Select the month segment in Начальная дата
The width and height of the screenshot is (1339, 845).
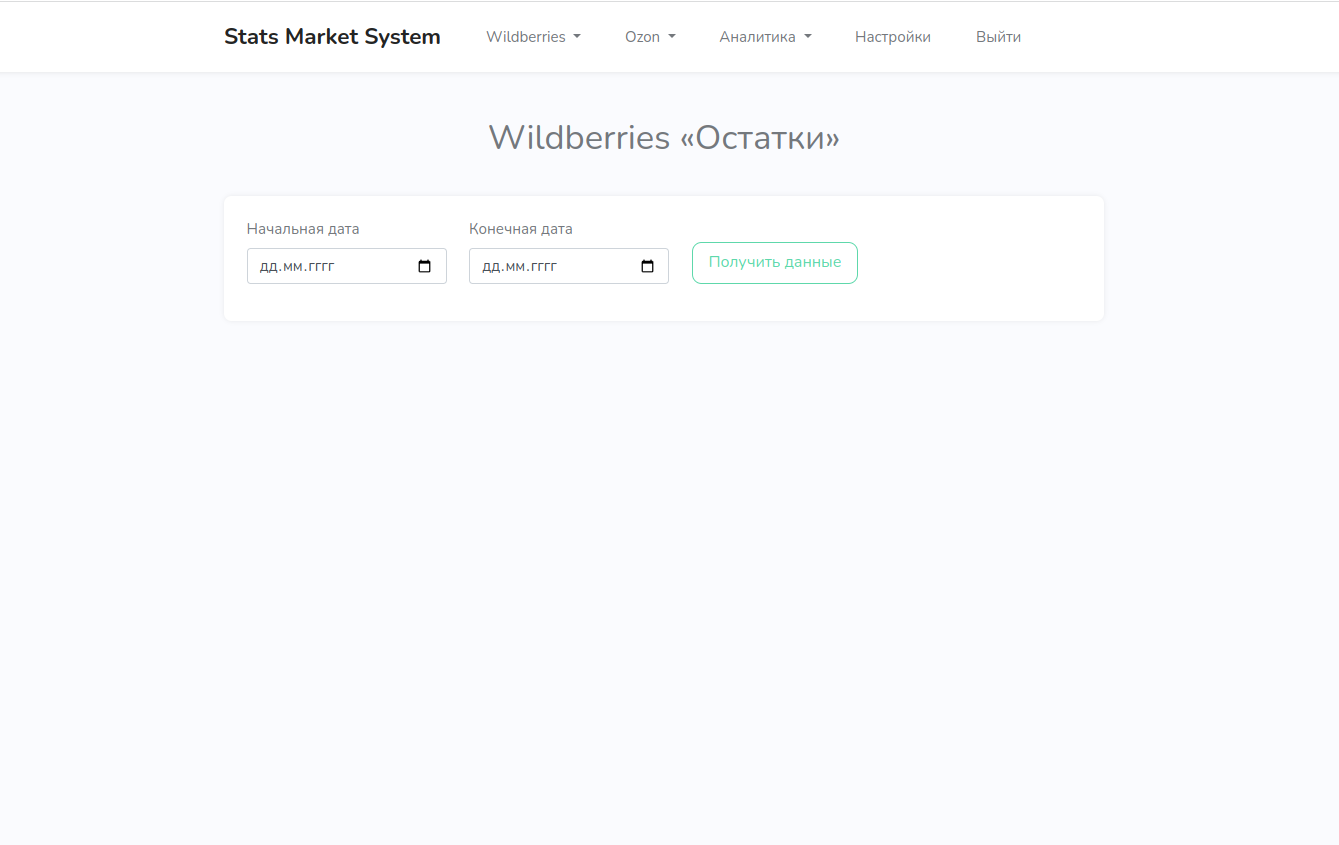pos(292,267)
